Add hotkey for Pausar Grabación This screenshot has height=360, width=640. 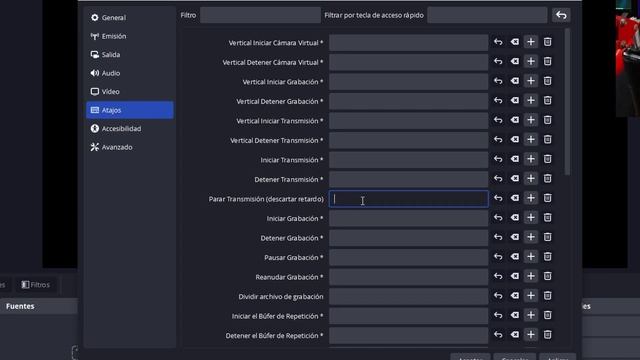click(x=531, y=257)
